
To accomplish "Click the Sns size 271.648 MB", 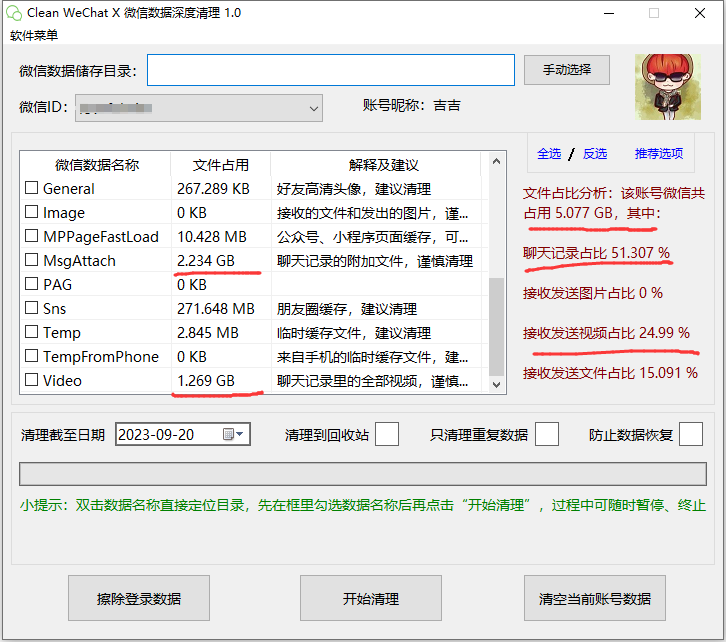I will (x=216, y=309).
